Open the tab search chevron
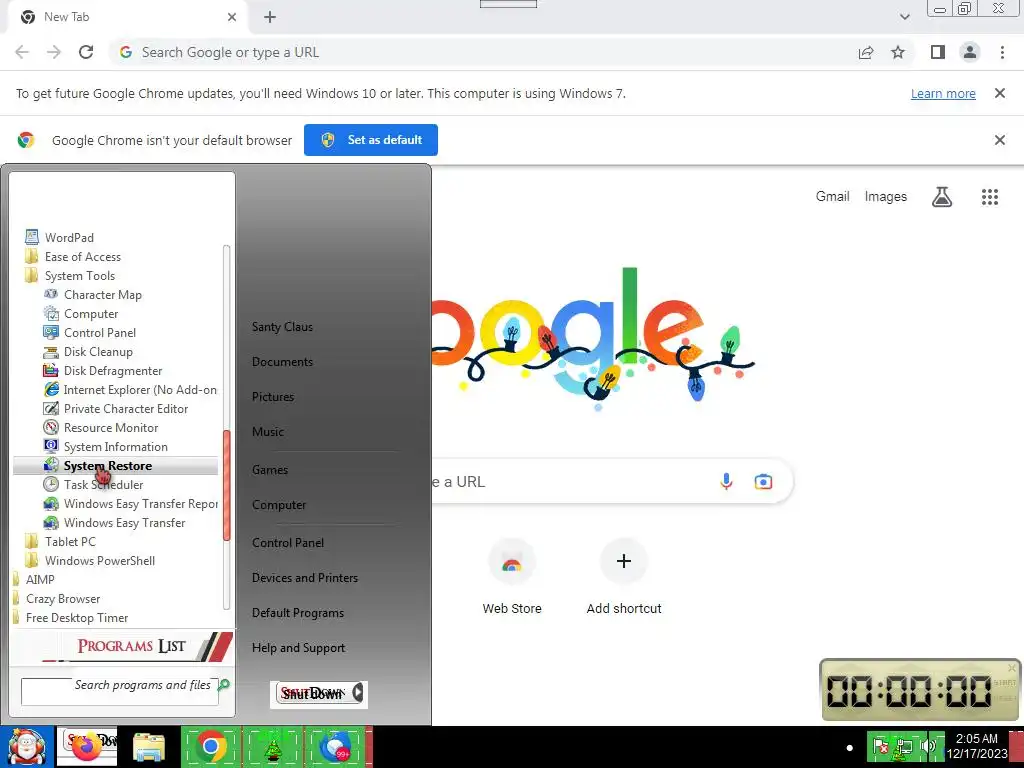The width and height of the screenshot is (1024, 768). tap(904, 17)
